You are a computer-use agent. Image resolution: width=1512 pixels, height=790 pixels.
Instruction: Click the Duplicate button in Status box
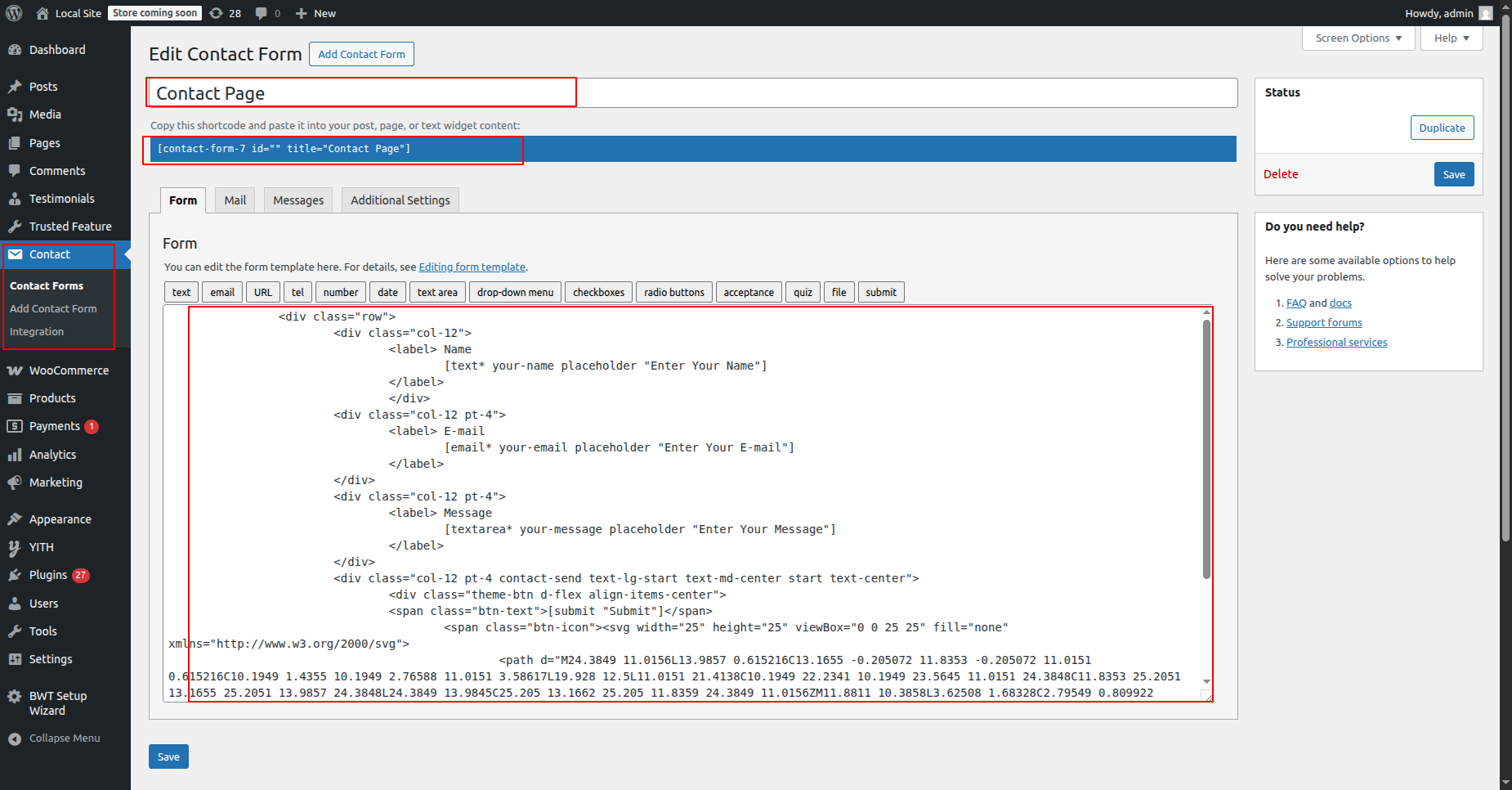coord(1441,128)
